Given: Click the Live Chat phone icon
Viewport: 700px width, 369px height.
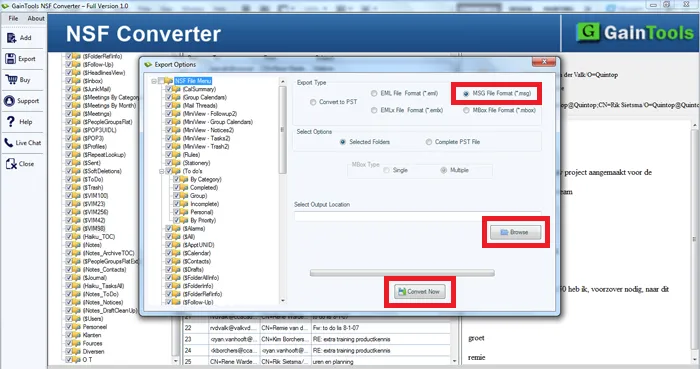Looking at the screenshot, I should [x=9, y=143].
